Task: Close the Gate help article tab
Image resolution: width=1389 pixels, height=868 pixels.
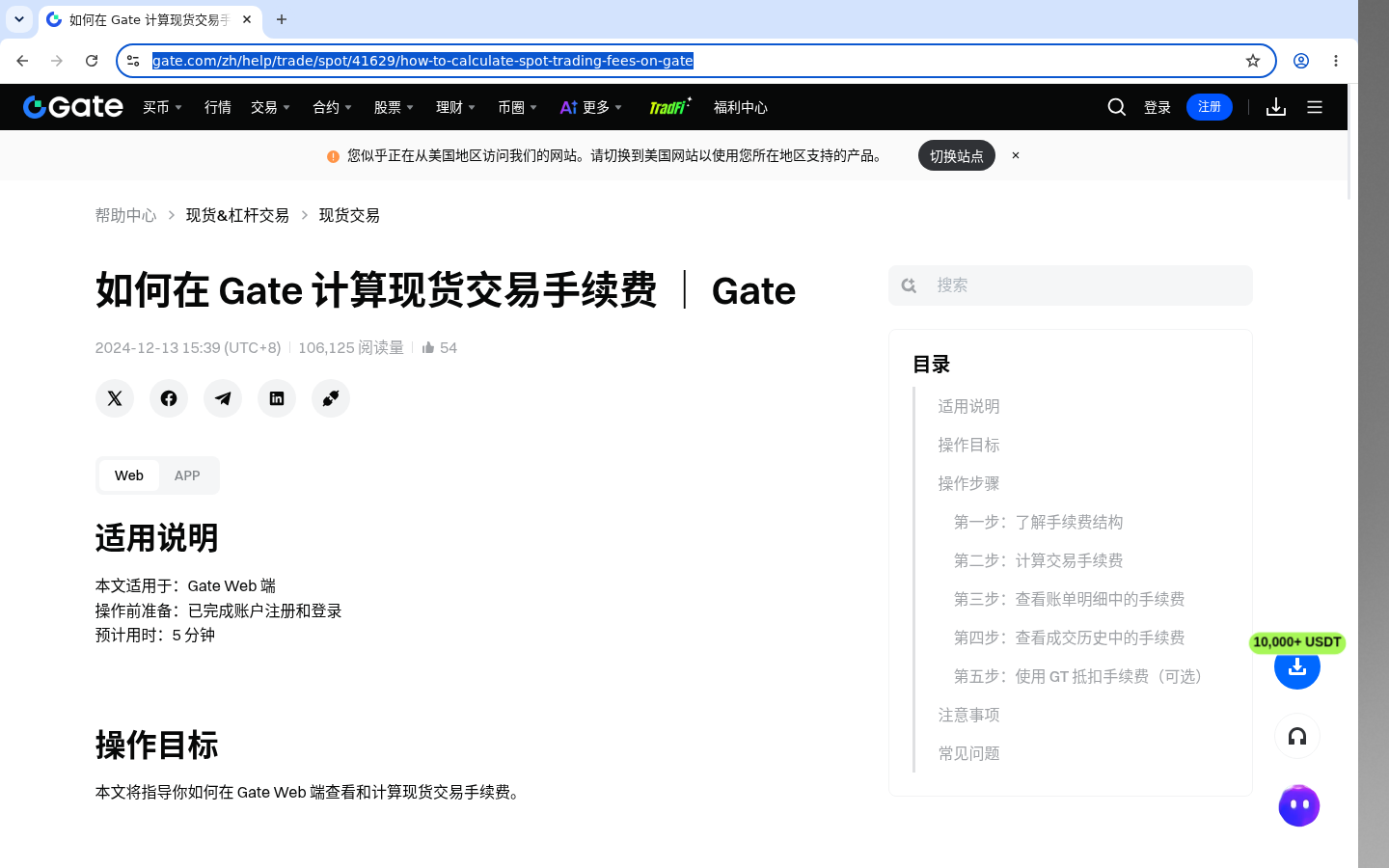Action: [x=247, y=19]
